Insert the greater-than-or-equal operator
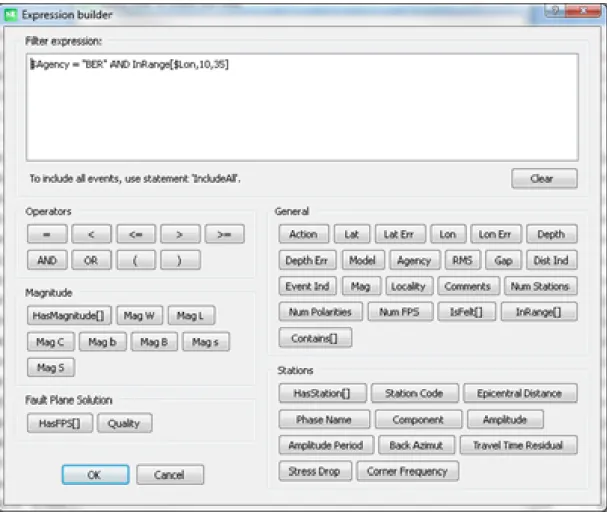This screenshot has height=512, width=607. pos(225,234)
